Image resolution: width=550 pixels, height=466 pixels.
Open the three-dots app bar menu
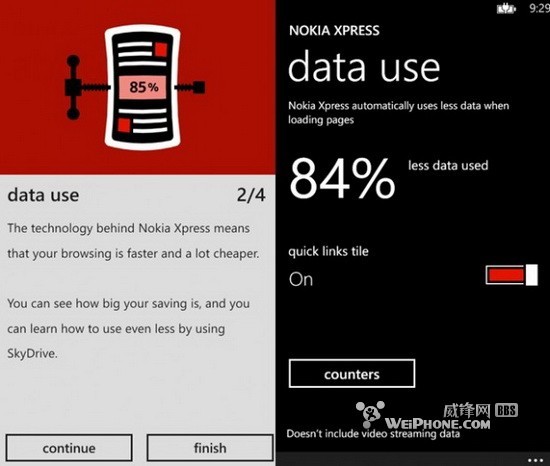click(536, 460)
